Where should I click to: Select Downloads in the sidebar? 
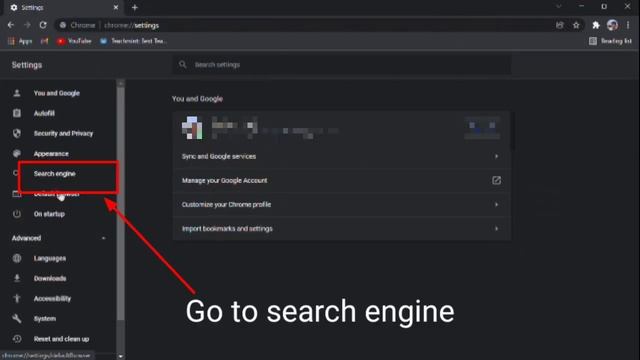pos(50,278)
